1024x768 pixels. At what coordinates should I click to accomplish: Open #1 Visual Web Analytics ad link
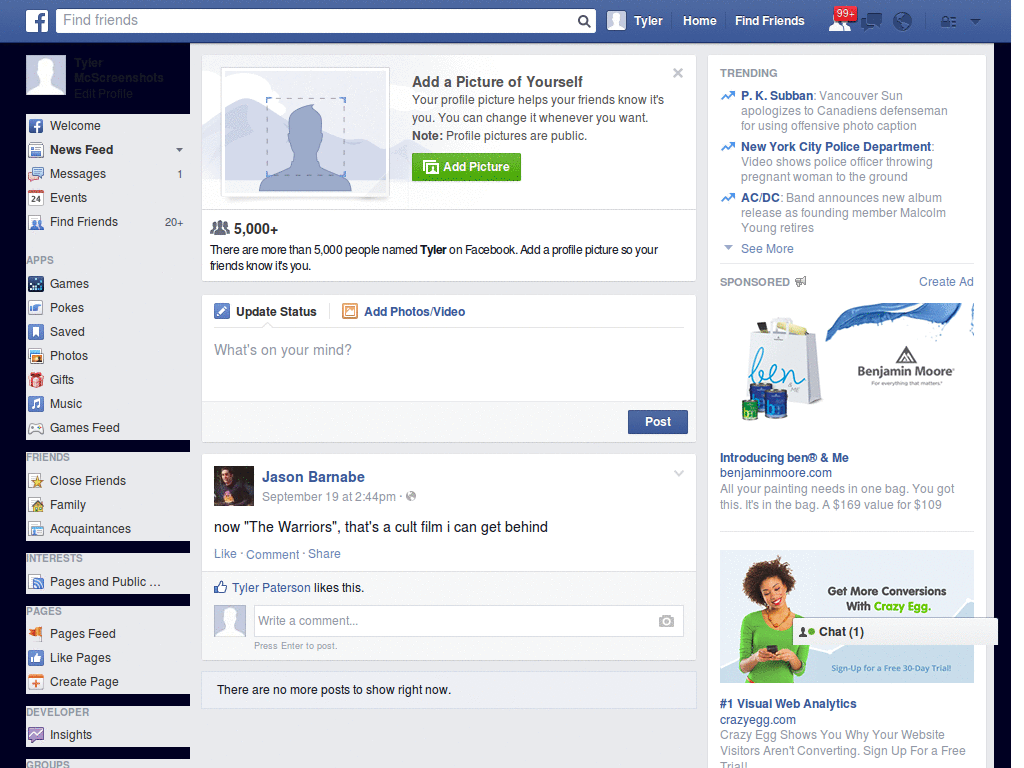point(788,704)
